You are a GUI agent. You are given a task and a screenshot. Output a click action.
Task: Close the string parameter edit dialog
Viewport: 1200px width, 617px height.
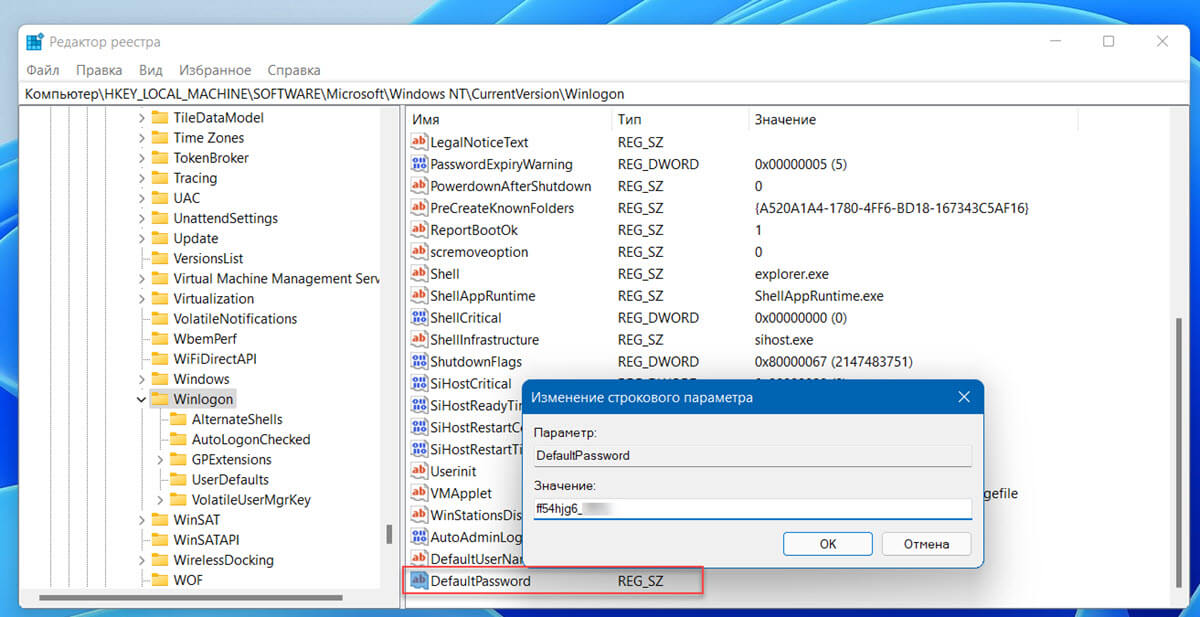(x=964, y=397)
